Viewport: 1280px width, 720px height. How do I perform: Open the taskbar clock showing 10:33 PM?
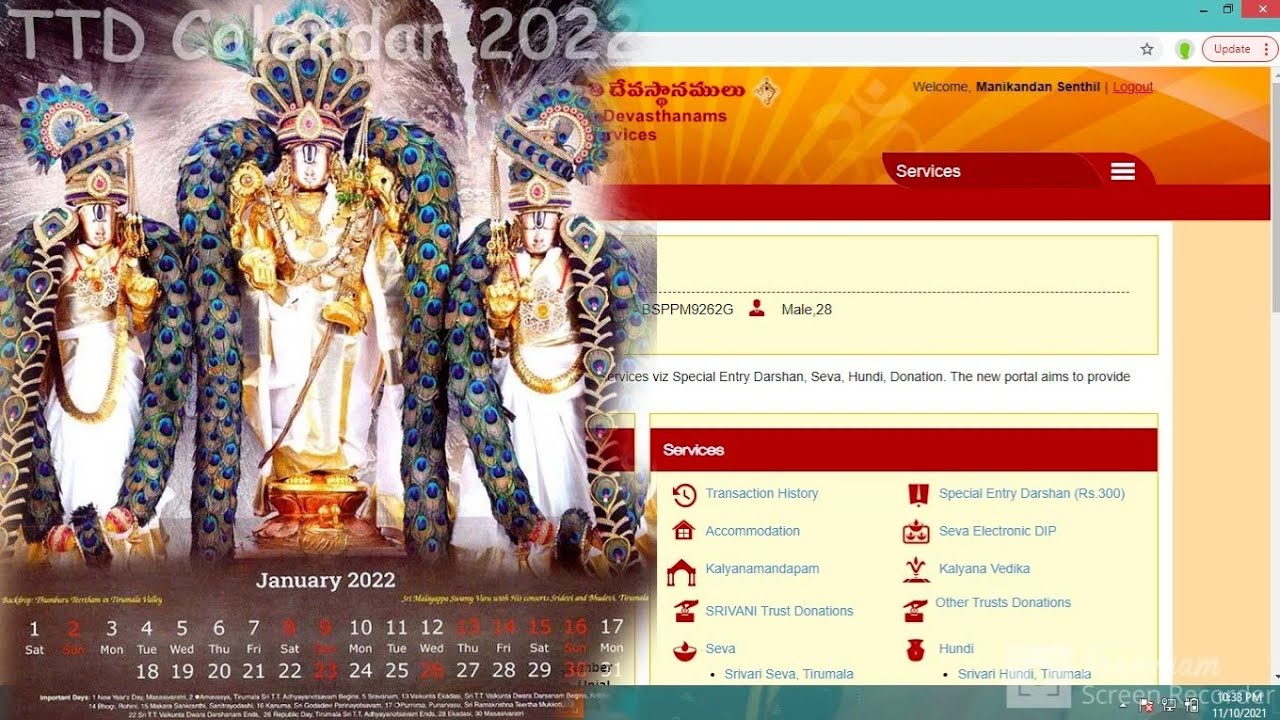[x=1240, y=705]
